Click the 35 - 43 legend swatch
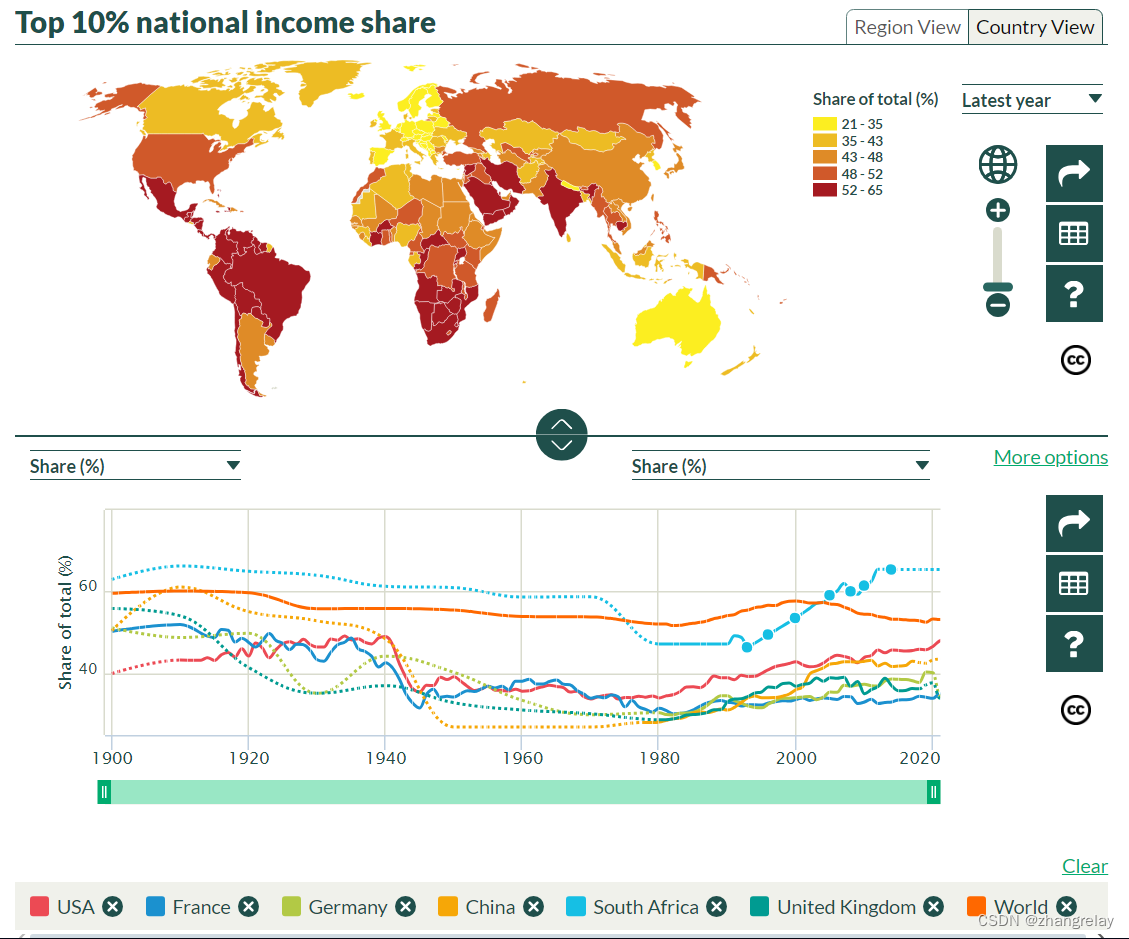 coord(825,140)
